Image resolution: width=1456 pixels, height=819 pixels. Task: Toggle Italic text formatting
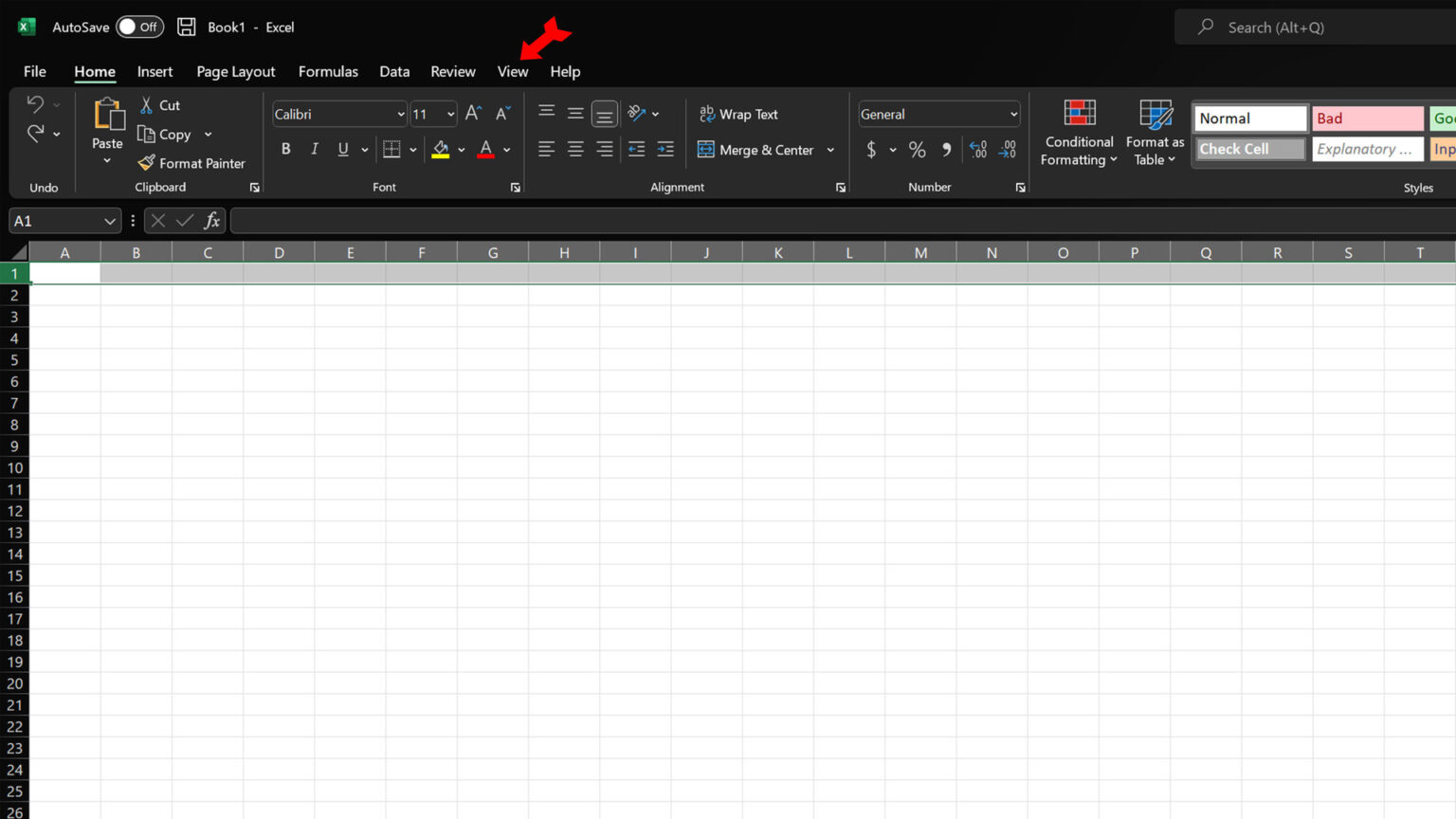click(x=315, y=149)
